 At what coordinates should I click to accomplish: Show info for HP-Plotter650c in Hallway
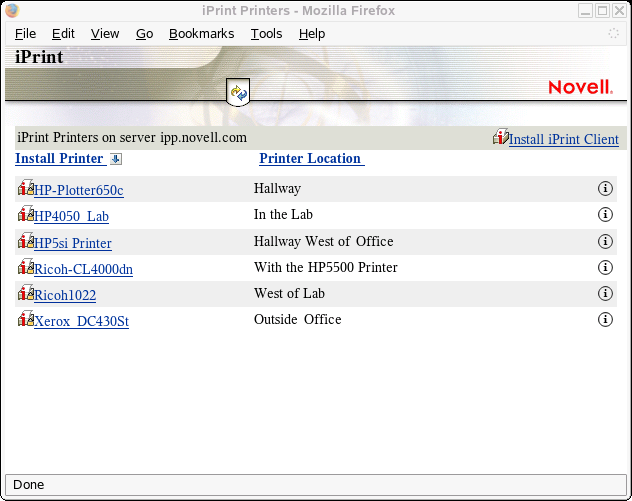pyautogui.click(x=605, y=188)
